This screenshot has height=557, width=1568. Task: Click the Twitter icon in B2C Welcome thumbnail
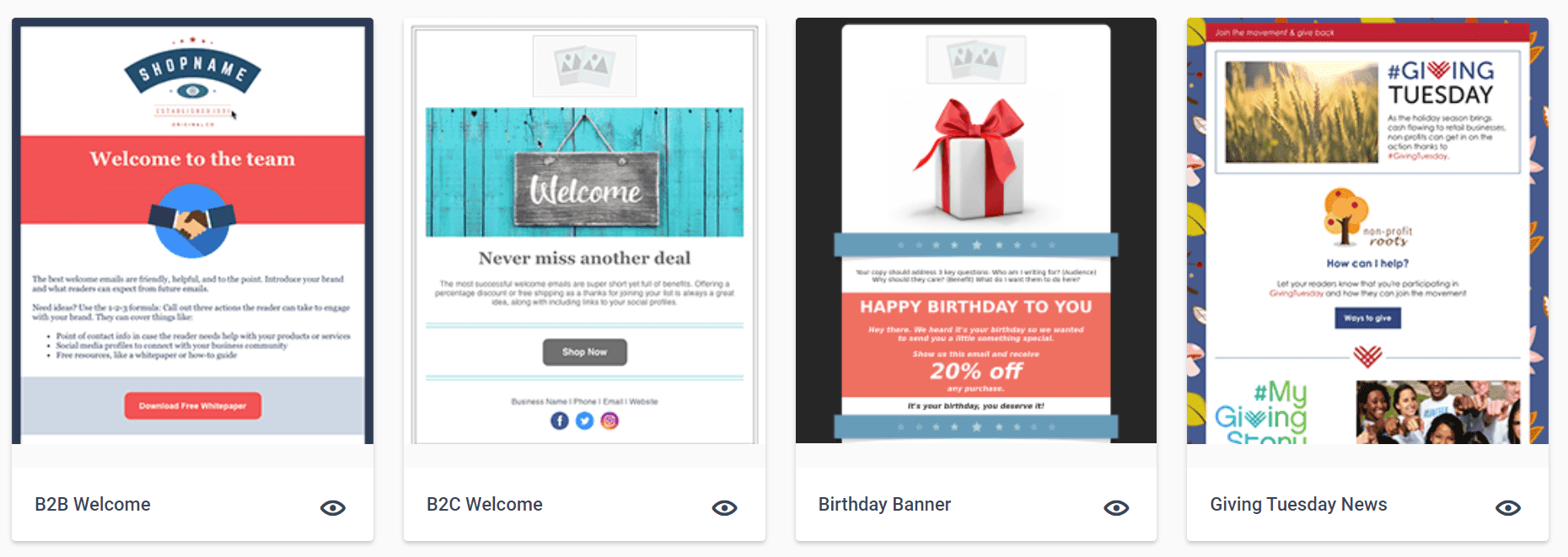(x=584, y=420)
